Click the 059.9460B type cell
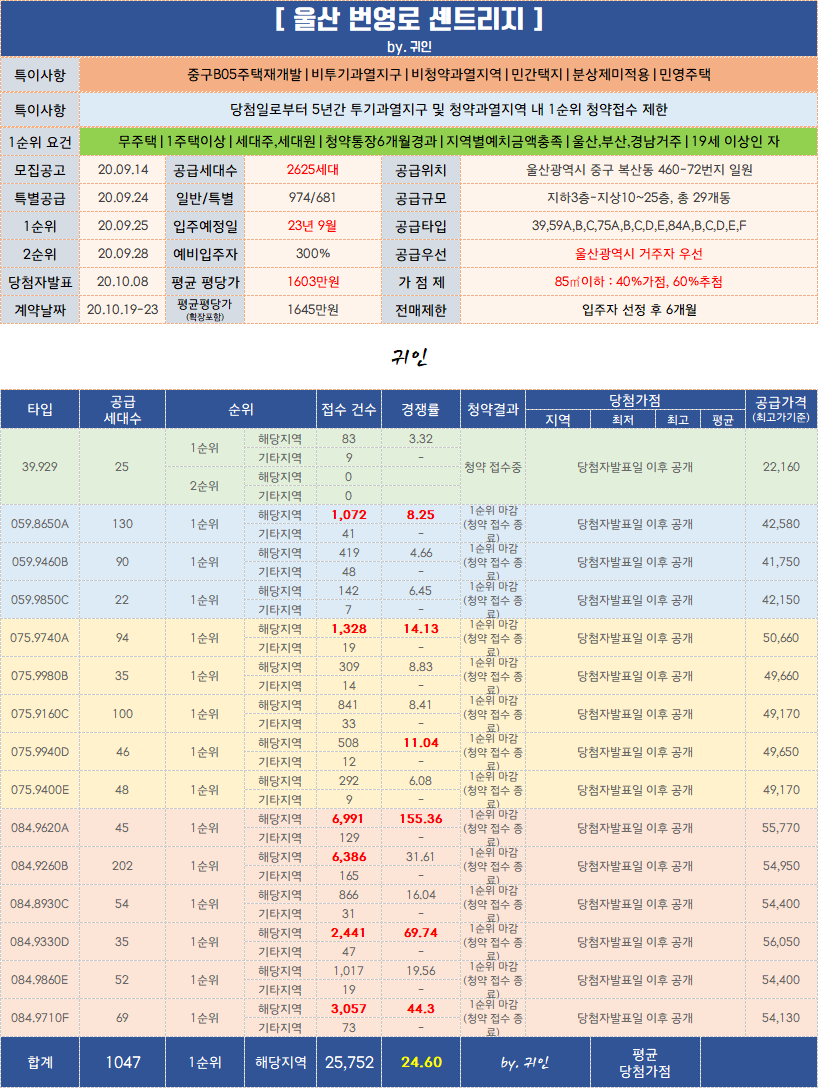The width and height of the screenshot is (818, 1088). coord(40,562)
